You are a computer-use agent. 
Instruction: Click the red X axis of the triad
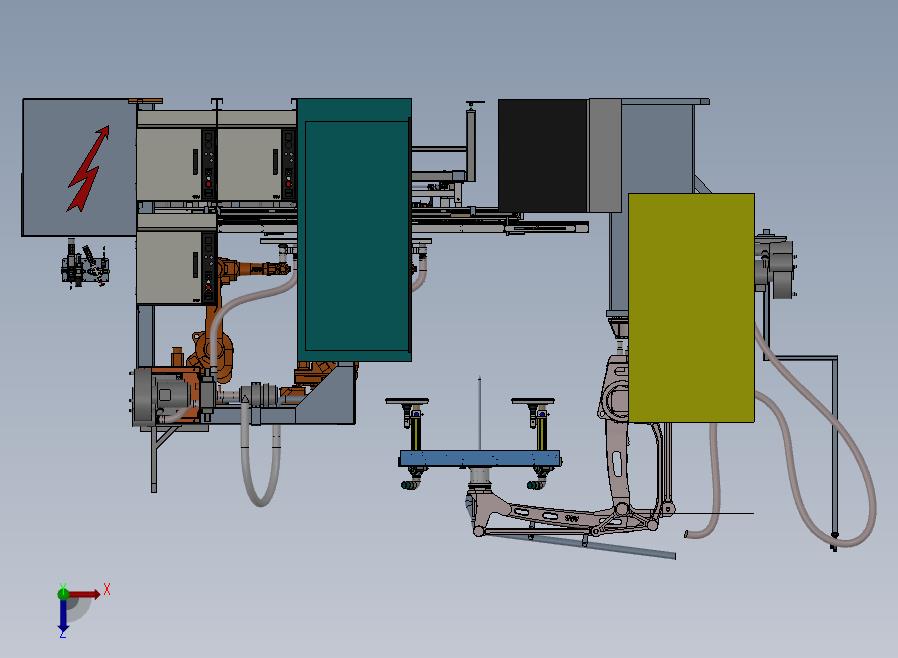[x=86, y=594]
